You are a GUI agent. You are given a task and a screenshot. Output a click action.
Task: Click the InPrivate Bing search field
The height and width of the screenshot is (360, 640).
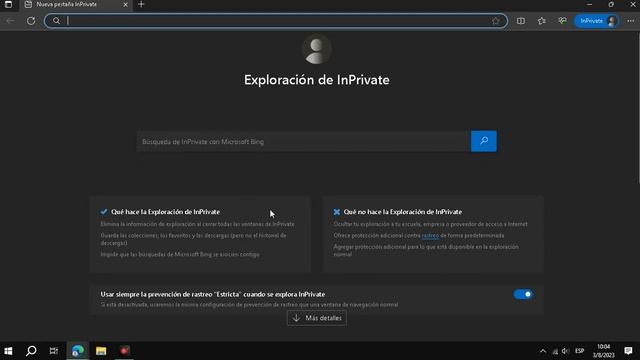point(303,142)
